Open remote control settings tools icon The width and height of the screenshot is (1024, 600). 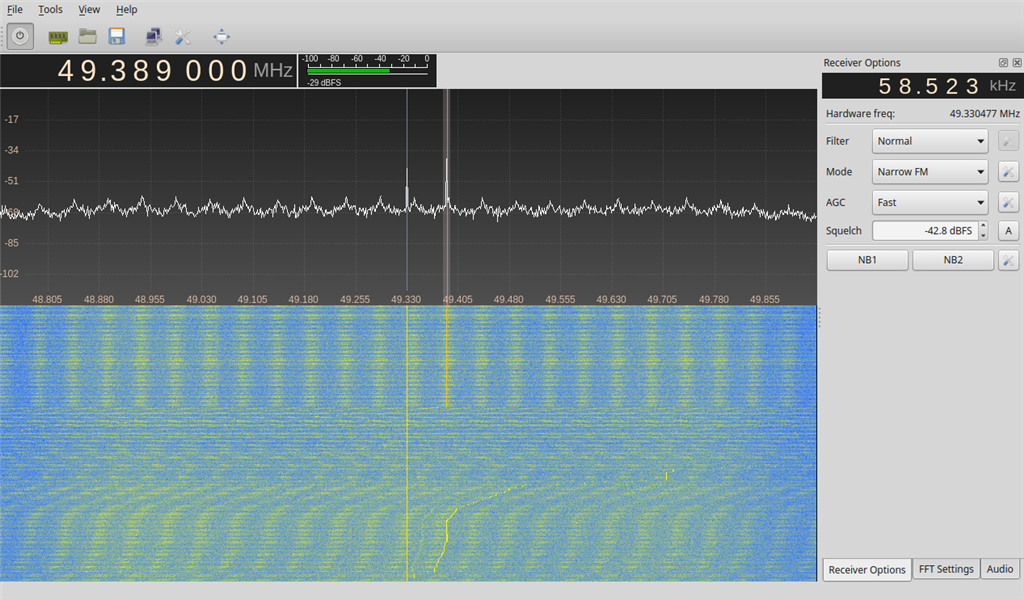tap(182, 37)
